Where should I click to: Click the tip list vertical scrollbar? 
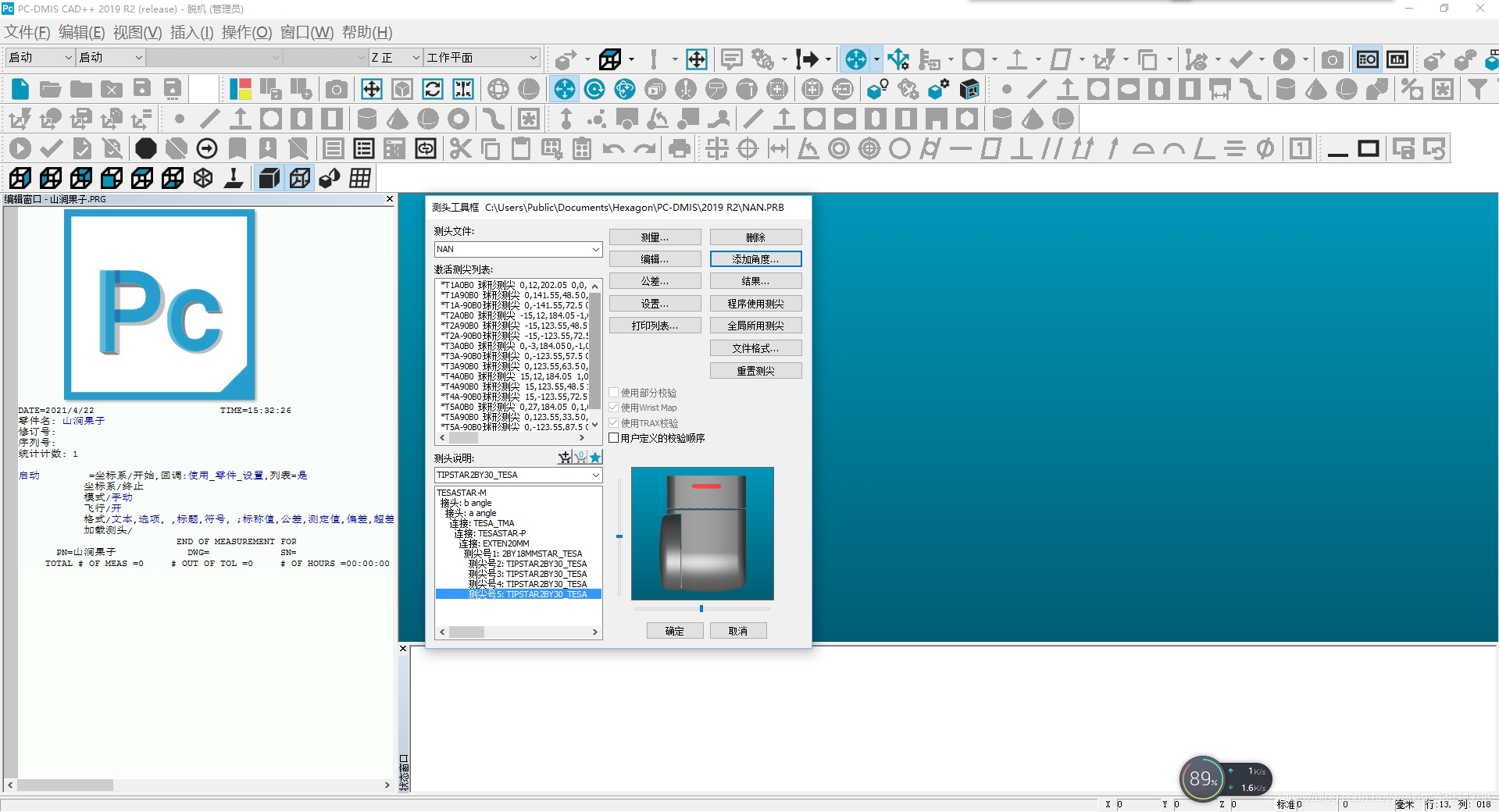pos(594,355)
